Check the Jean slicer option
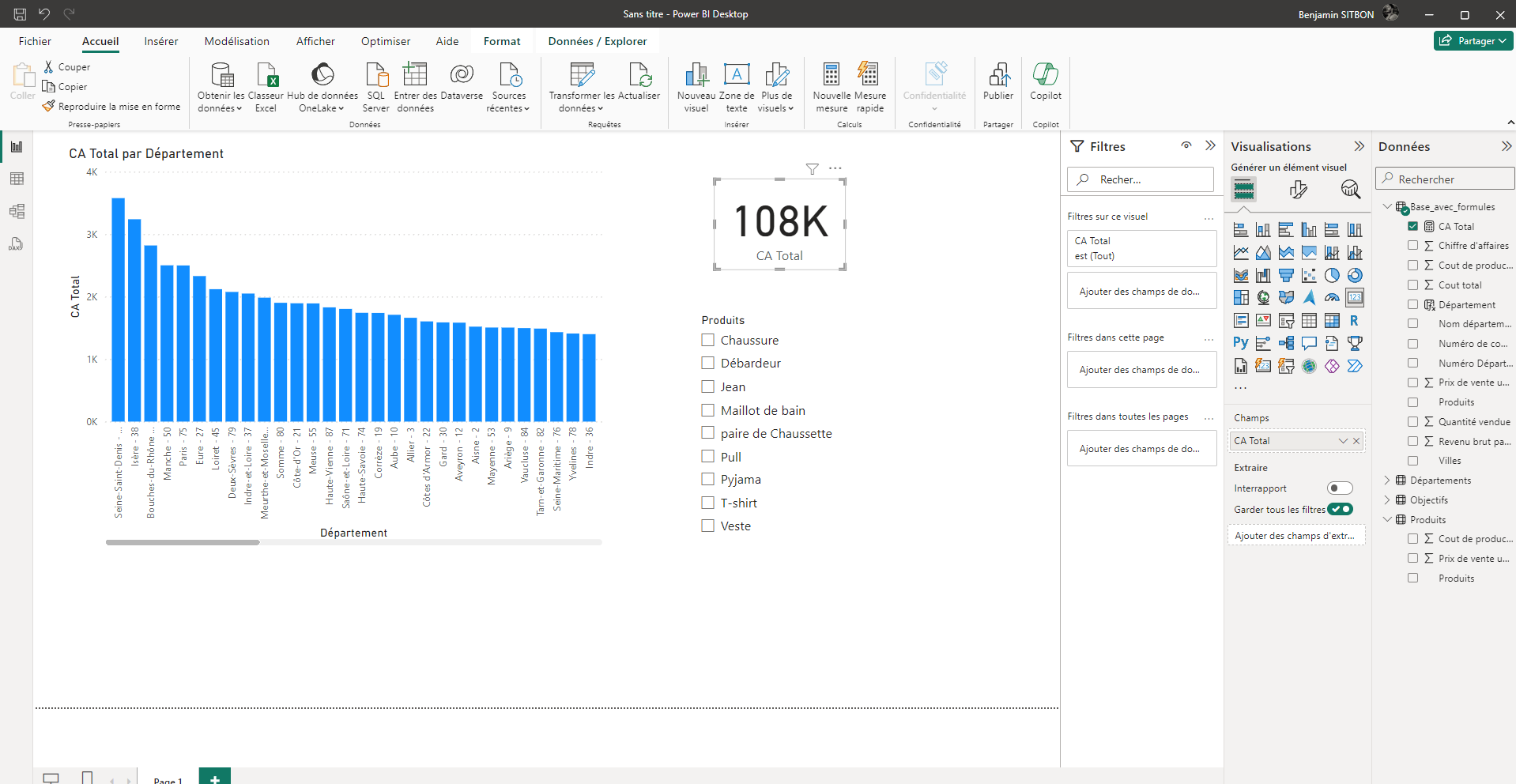This screenshot has width=1516, height=784. (x=708, y=386)
